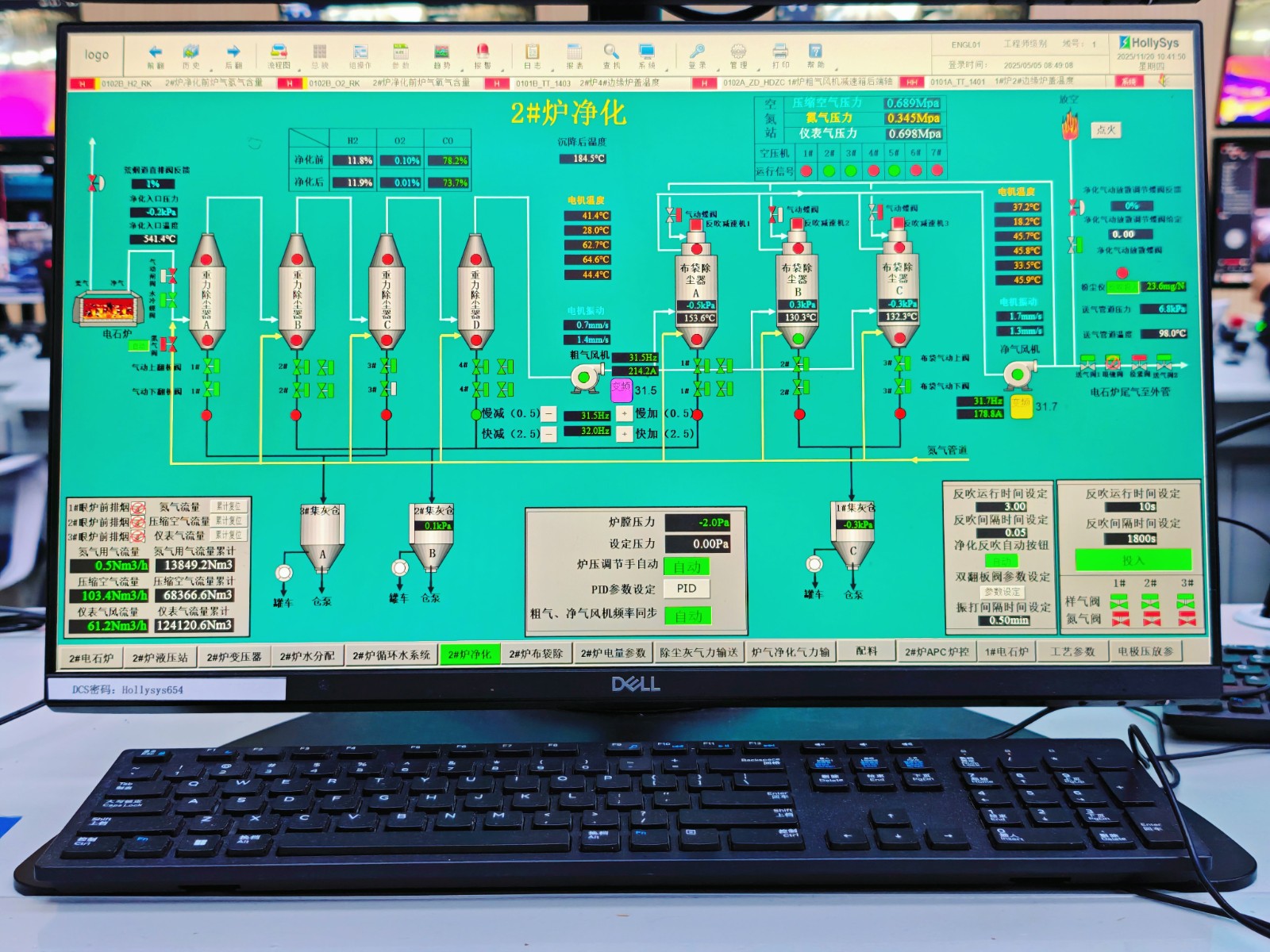Click the PID parameter setting button
1270x952 pixels.
coord(687,589)
